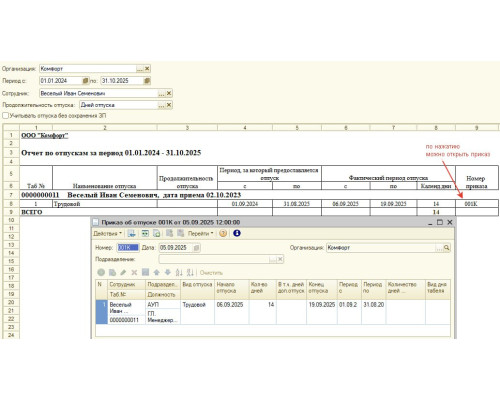
Task: Click the Номер field containing 001К
Action: point(128,248)
